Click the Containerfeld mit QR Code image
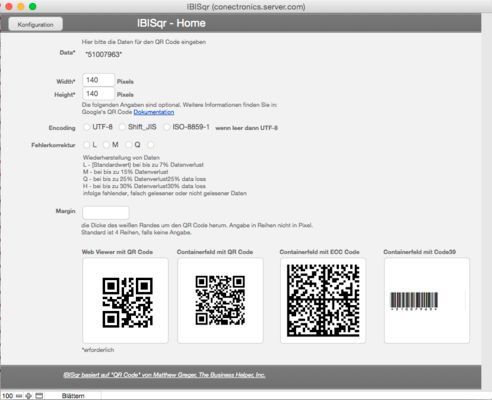Image resolution: width=492 pixels, height=400 pixels. pos(220,300)
